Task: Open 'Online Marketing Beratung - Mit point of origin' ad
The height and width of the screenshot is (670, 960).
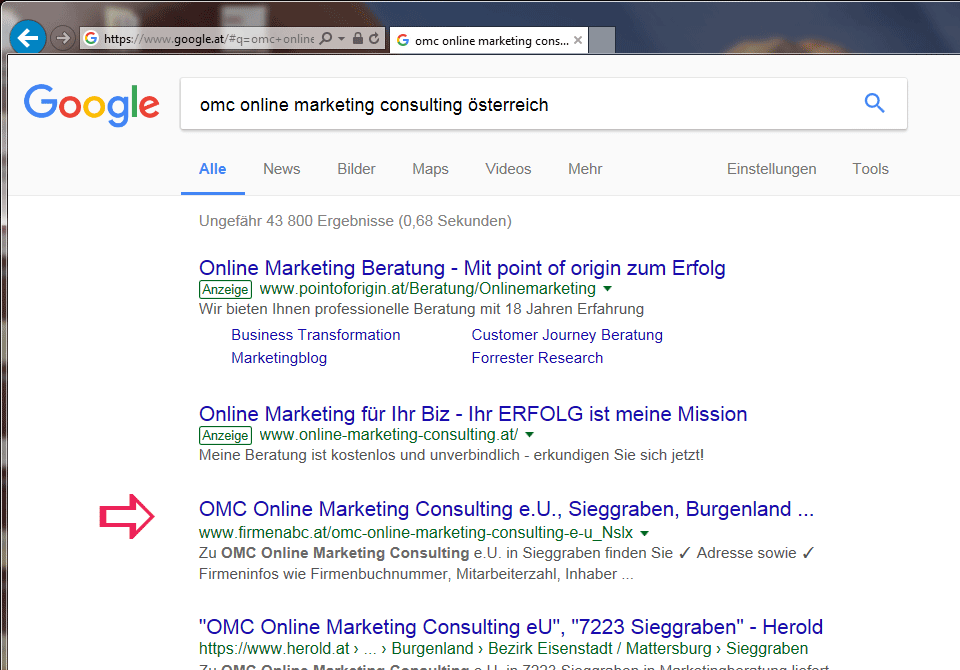Action: 462,268
